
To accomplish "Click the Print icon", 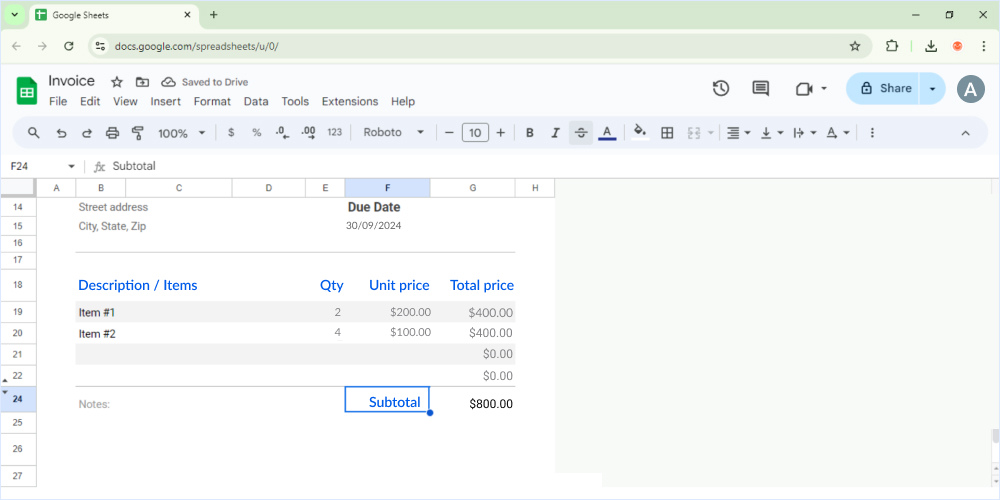I will click(112, 133).
